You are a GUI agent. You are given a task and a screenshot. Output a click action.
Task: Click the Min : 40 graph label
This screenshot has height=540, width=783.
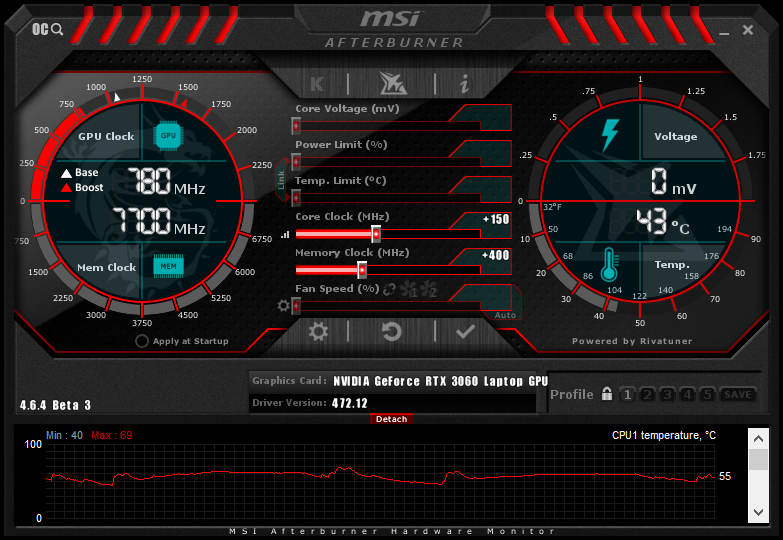point(64,435)
